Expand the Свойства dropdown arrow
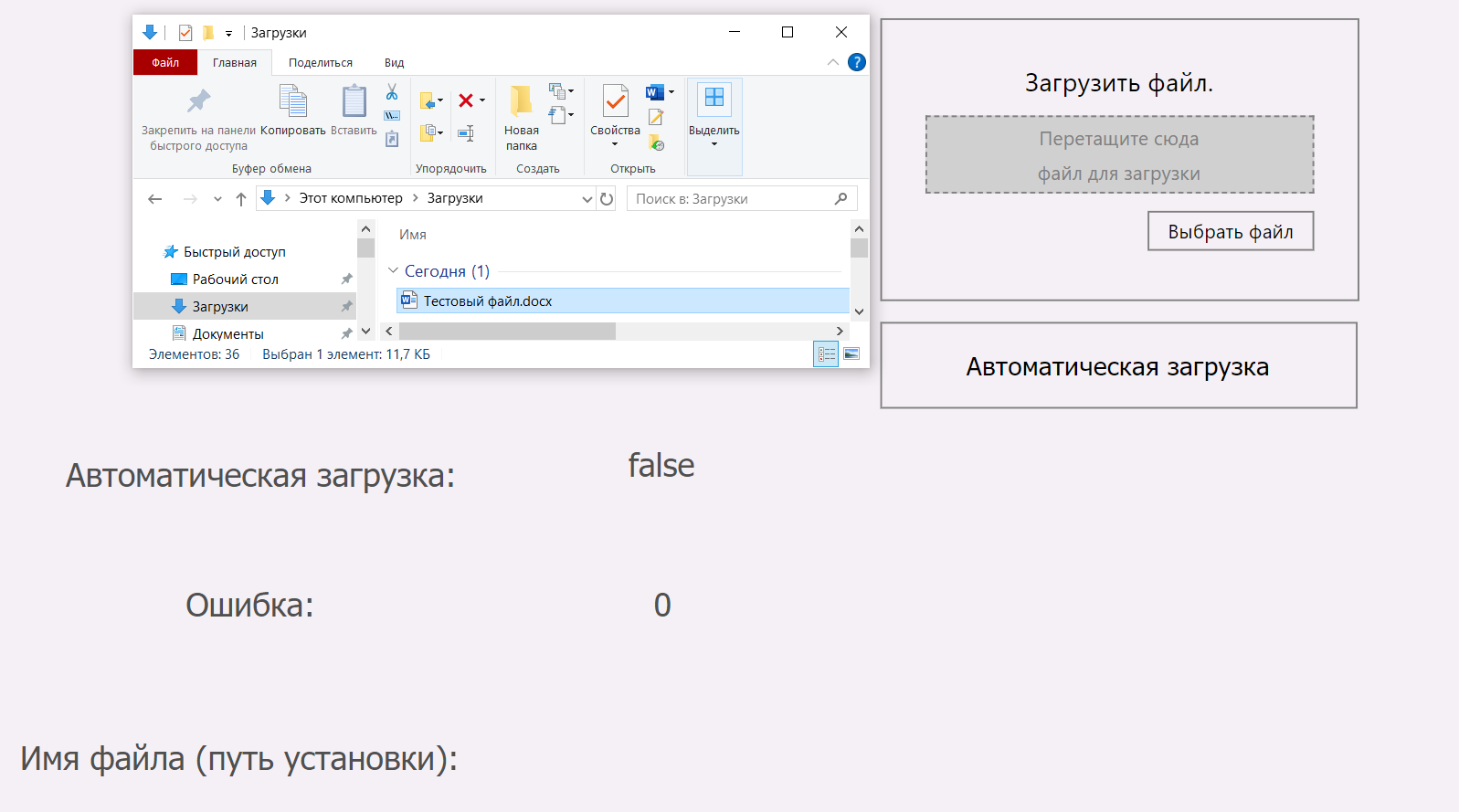The image size is (1459, 812). tap(615, 144)
